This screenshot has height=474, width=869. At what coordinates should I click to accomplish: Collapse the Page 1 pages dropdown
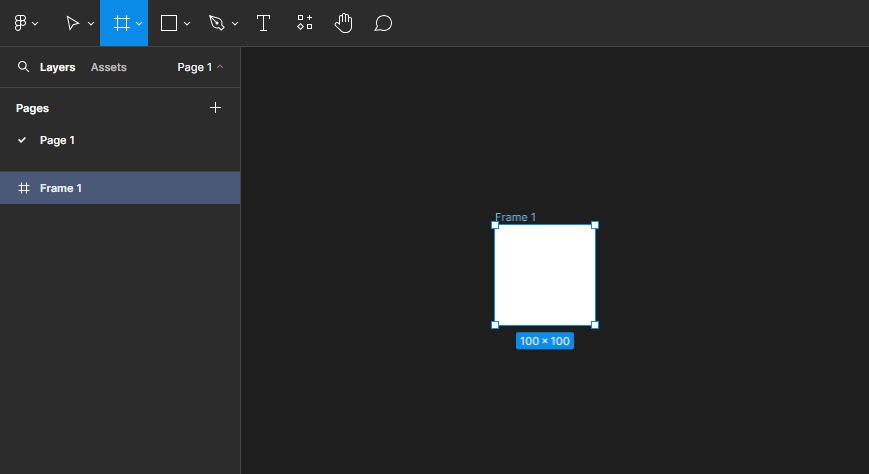click(200, 67)
